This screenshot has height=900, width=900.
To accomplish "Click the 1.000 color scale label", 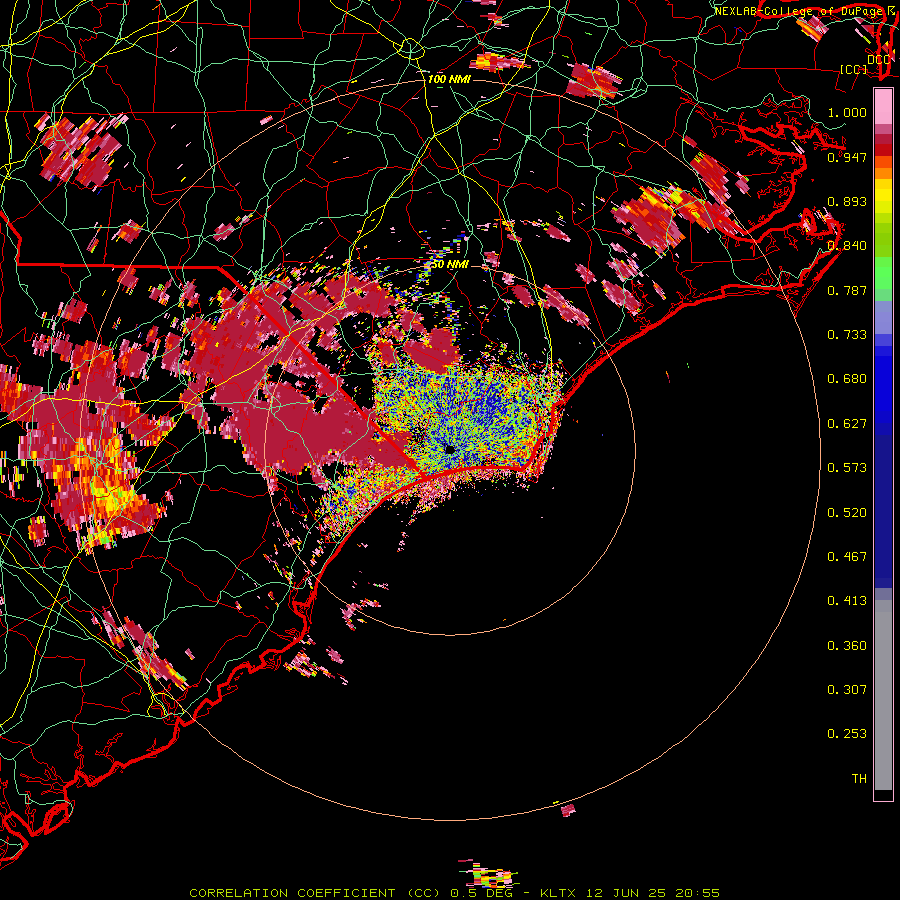I will click(847, 112).
